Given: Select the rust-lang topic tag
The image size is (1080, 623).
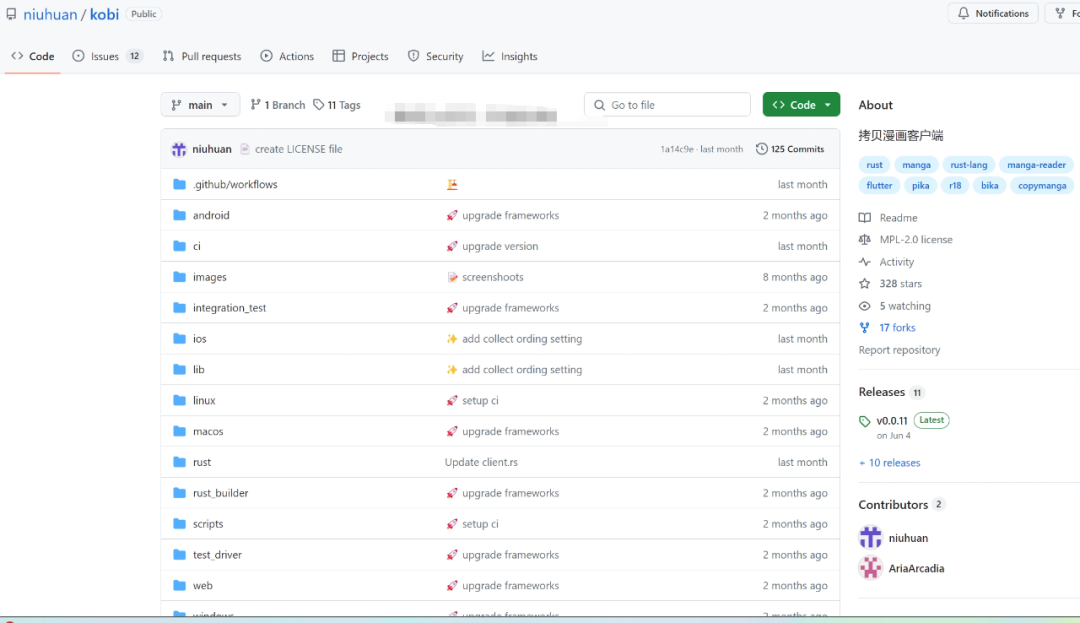Looking at the screenshot, I should [968, 165].
